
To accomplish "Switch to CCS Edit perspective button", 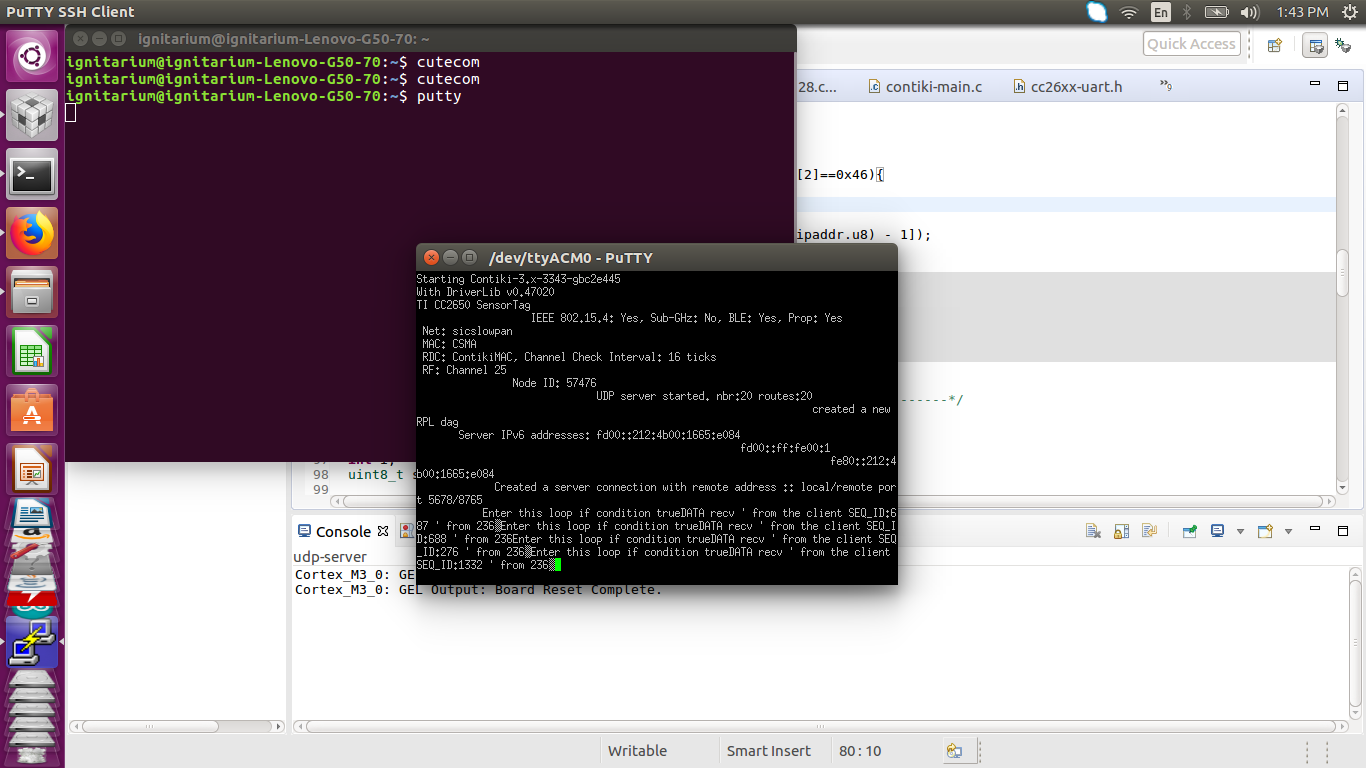I will coord(1316,45).
